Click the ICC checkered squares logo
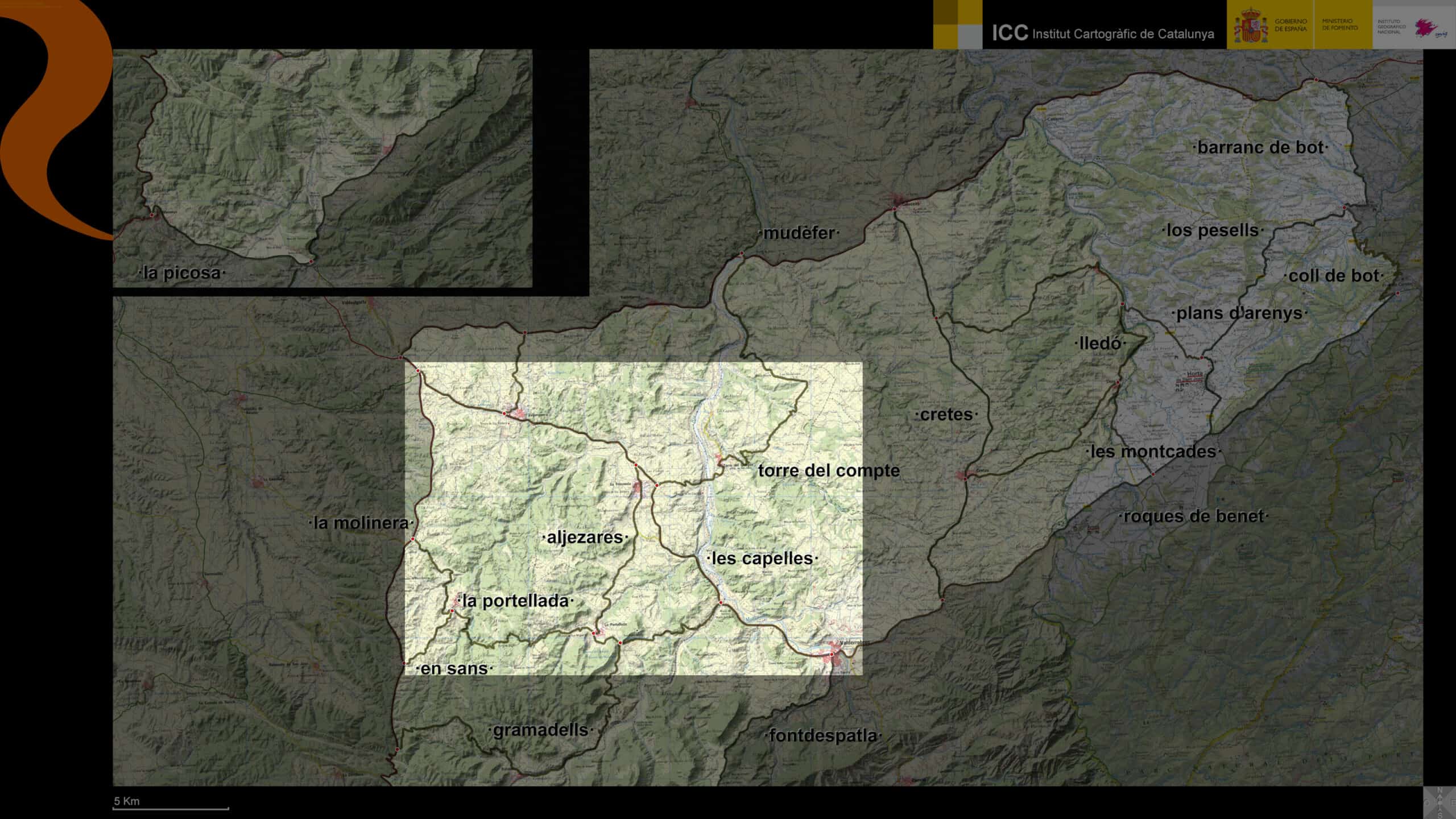The width and height of the screenshot is (1456, 819). click(x=958, y=24)
